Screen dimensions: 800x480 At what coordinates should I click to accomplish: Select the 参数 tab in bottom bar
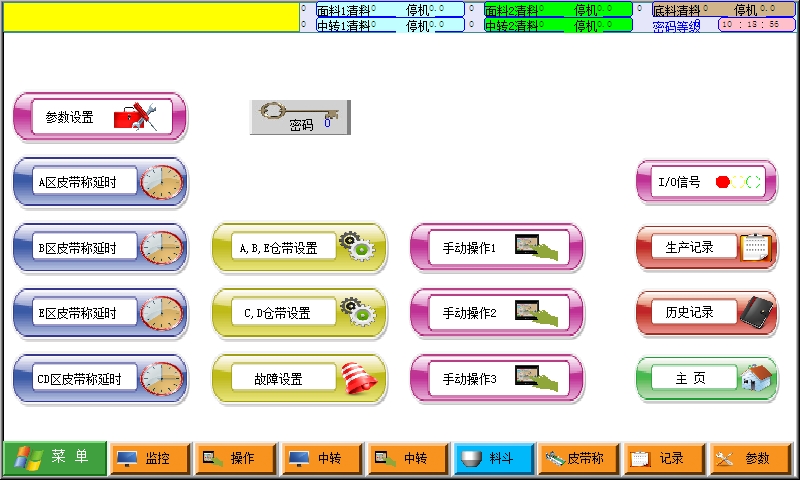(x=750, y=458)
